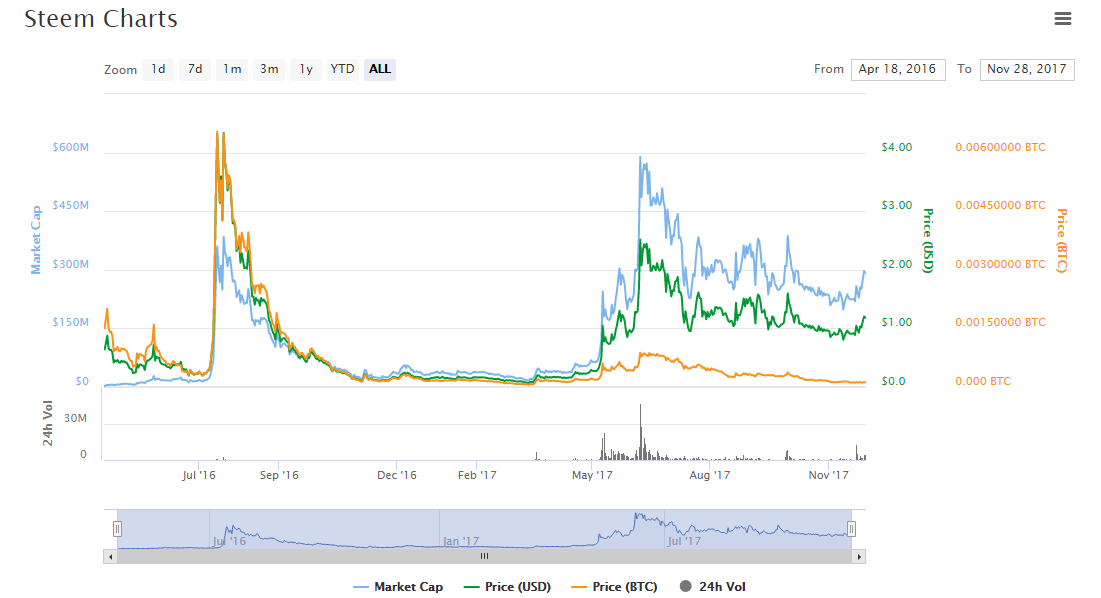The height and width of the screenshot is (598, 1101).
Task: Click the Dec '16 x-axis label
Action: 397,475
